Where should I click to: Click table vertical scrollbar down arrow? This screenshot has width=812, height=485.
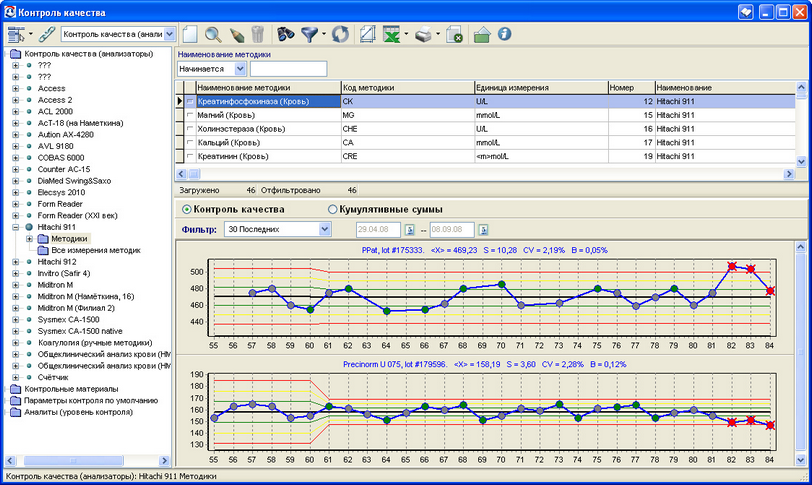801,161
